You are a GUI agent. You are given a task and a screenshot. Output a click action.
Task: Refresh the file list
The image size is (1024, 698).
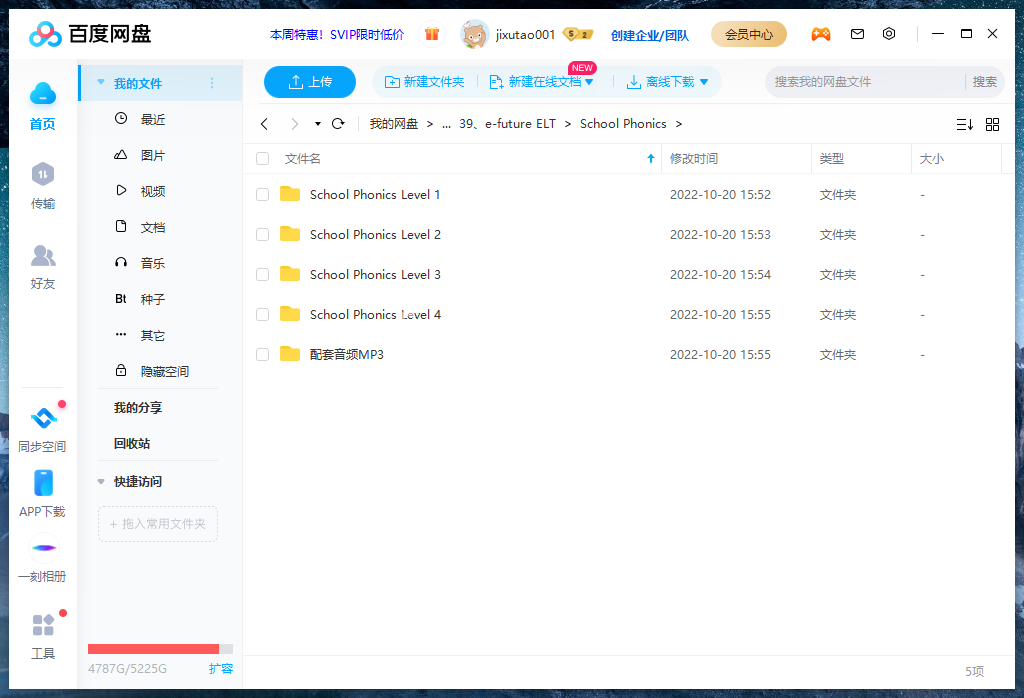338,123
